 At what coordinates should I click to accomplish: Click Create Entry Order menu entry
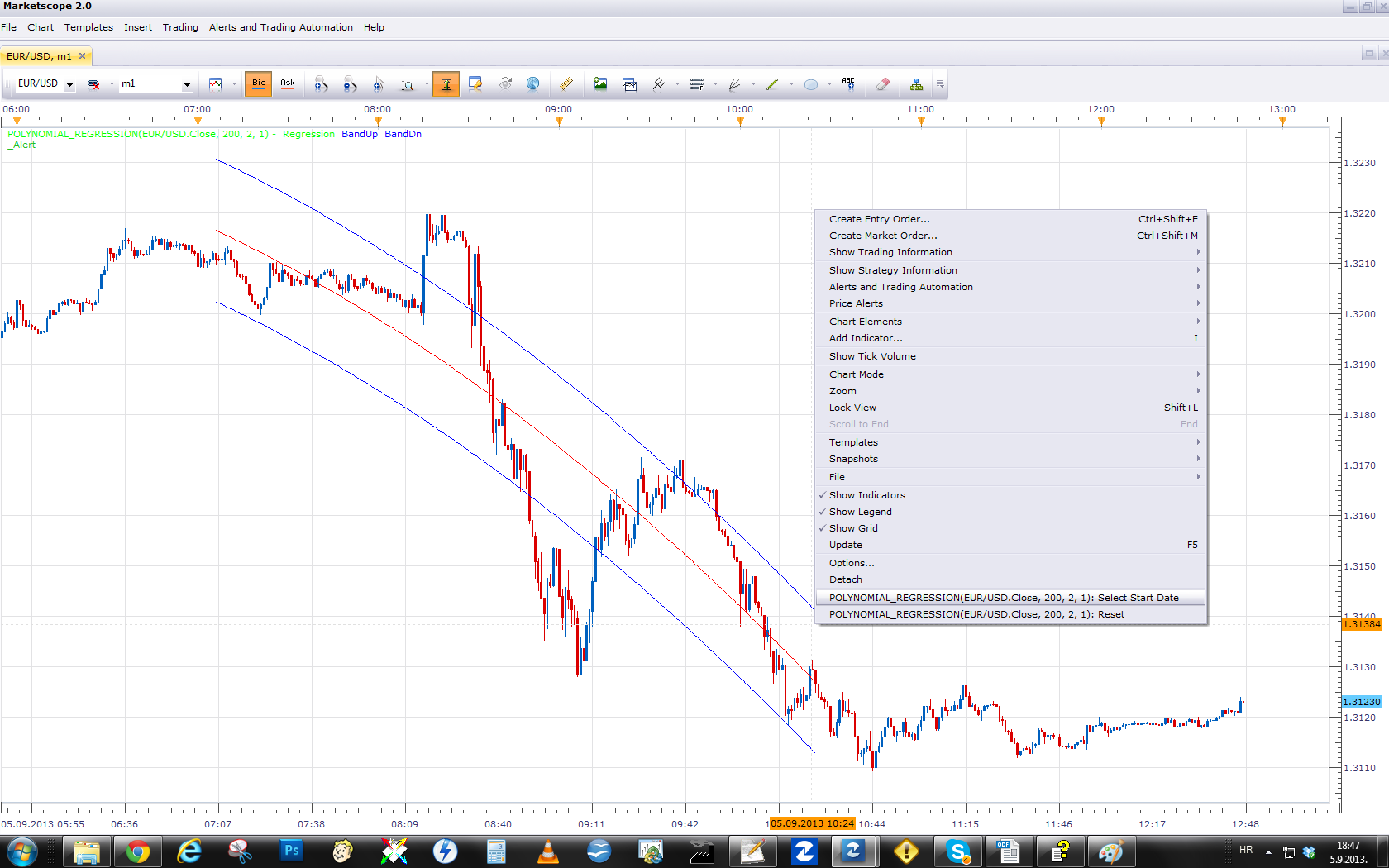(x=1010, y=219)
